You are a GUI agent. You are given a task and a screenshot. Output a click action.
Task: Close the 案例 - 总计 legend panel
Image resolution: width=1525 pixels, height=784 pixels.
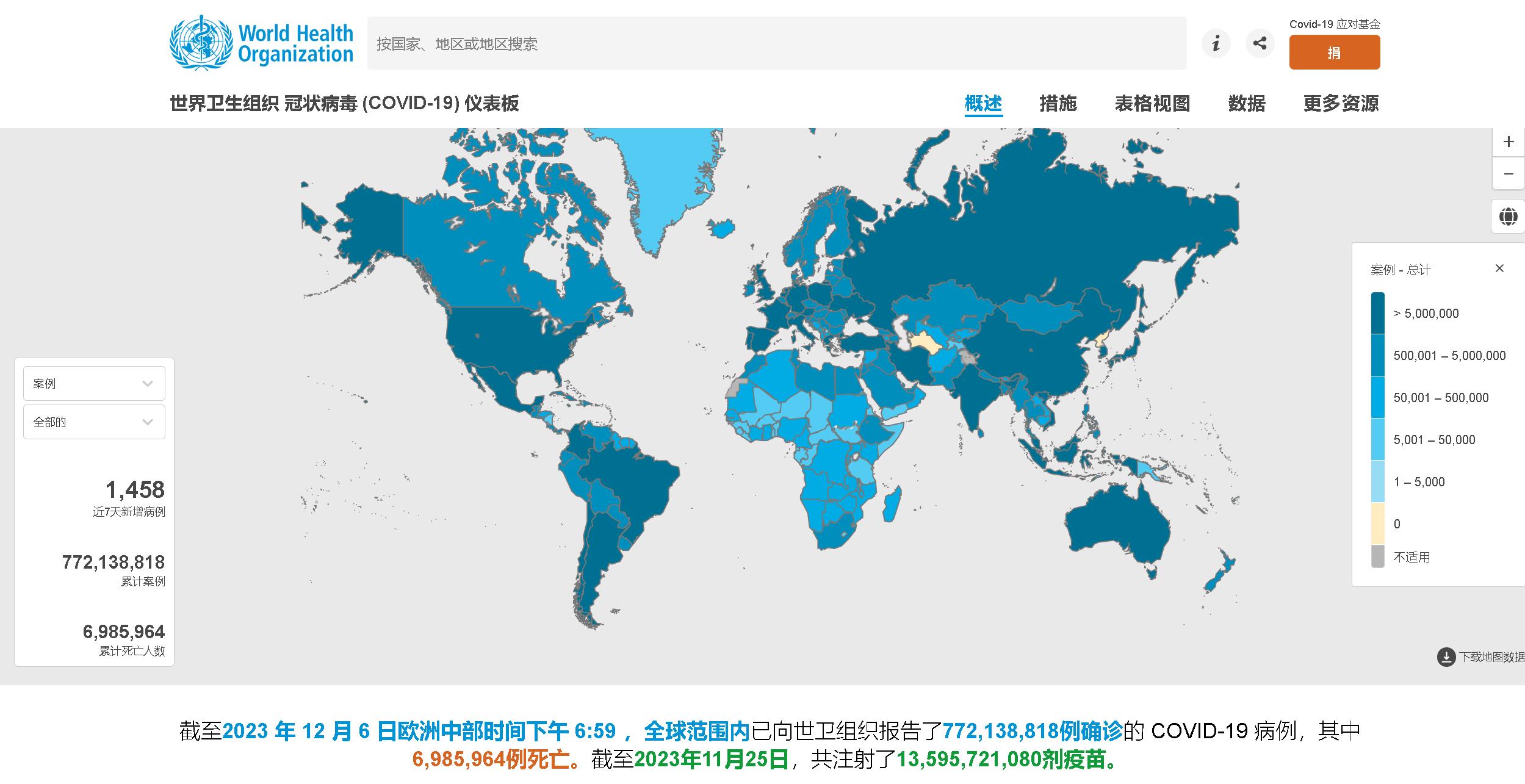1499,268
